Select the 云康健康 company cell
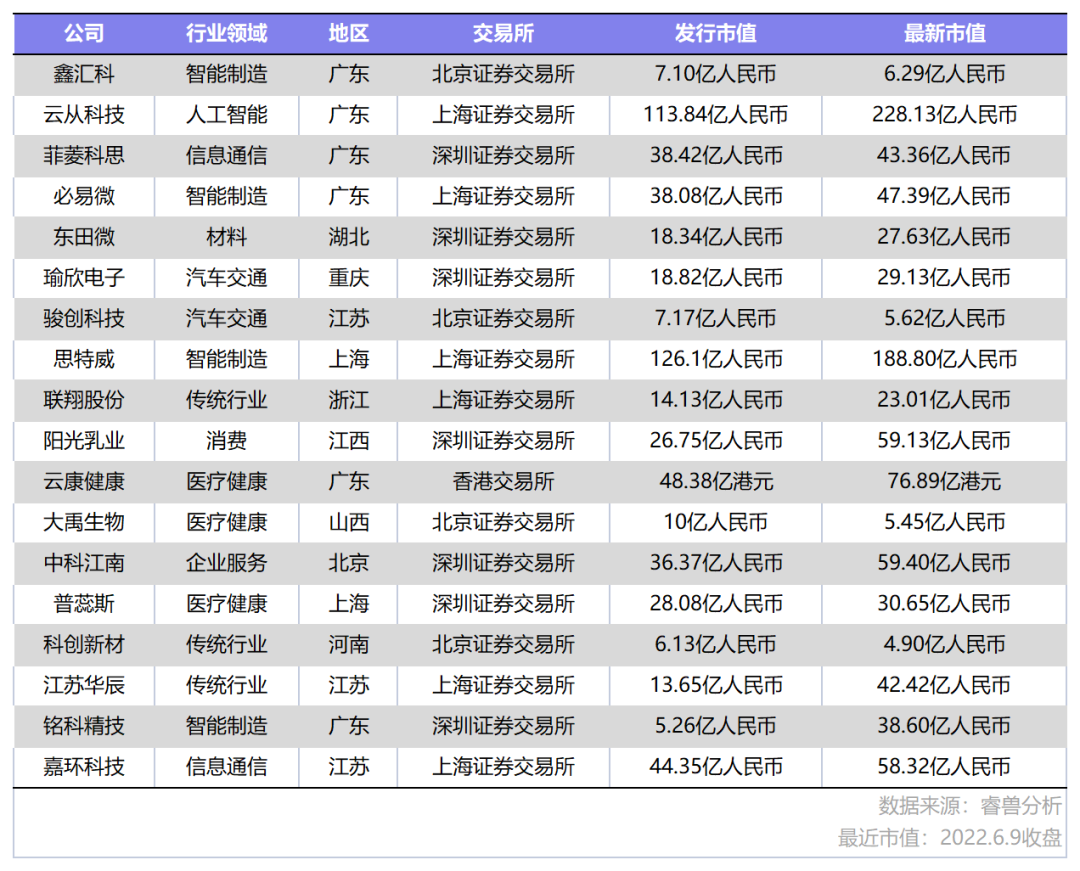This screenshot has height=871, width=1080. coord(84,481)
